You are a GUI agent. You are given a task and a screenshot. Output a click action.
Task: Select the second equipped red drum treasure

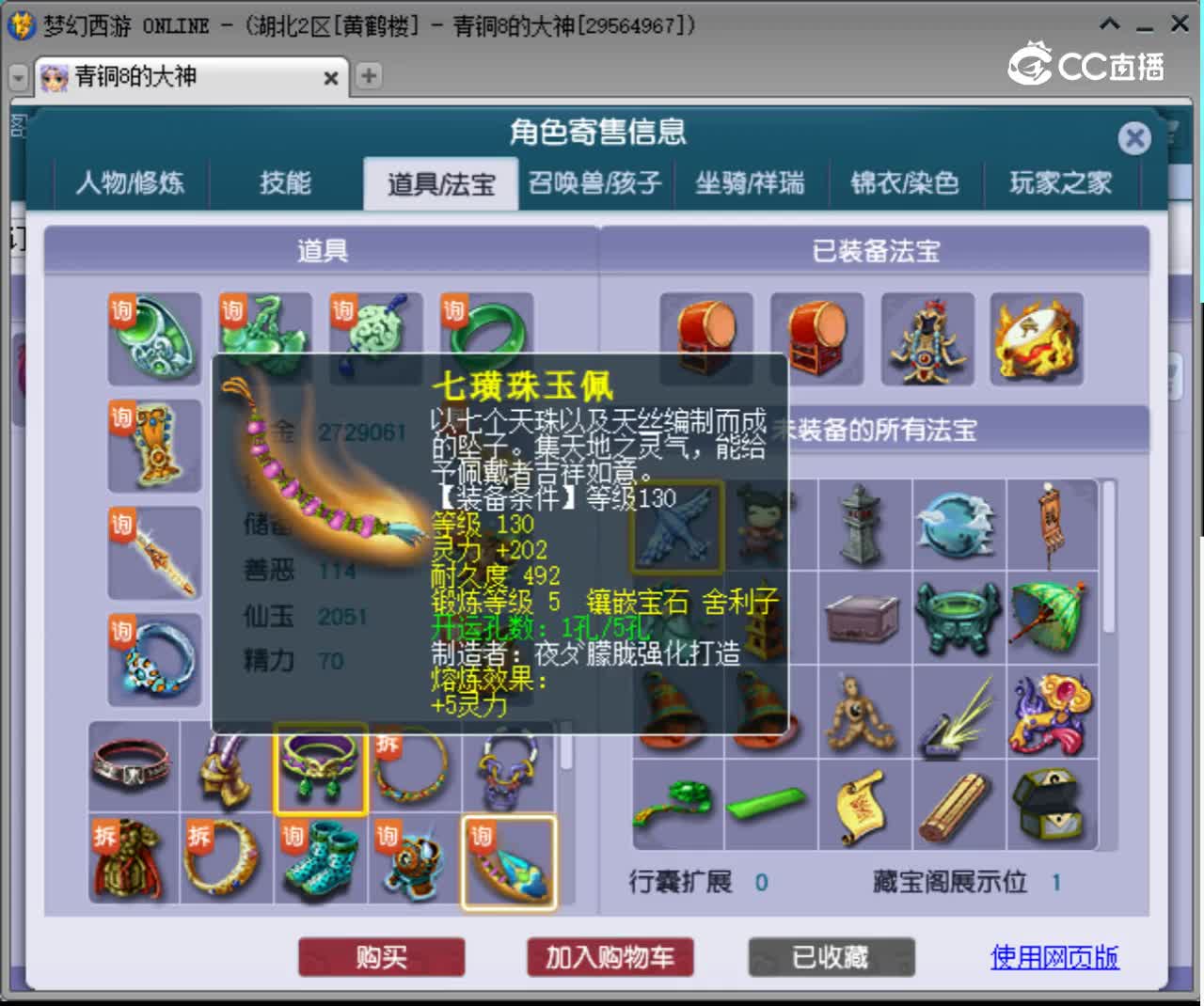coord(817,339)
